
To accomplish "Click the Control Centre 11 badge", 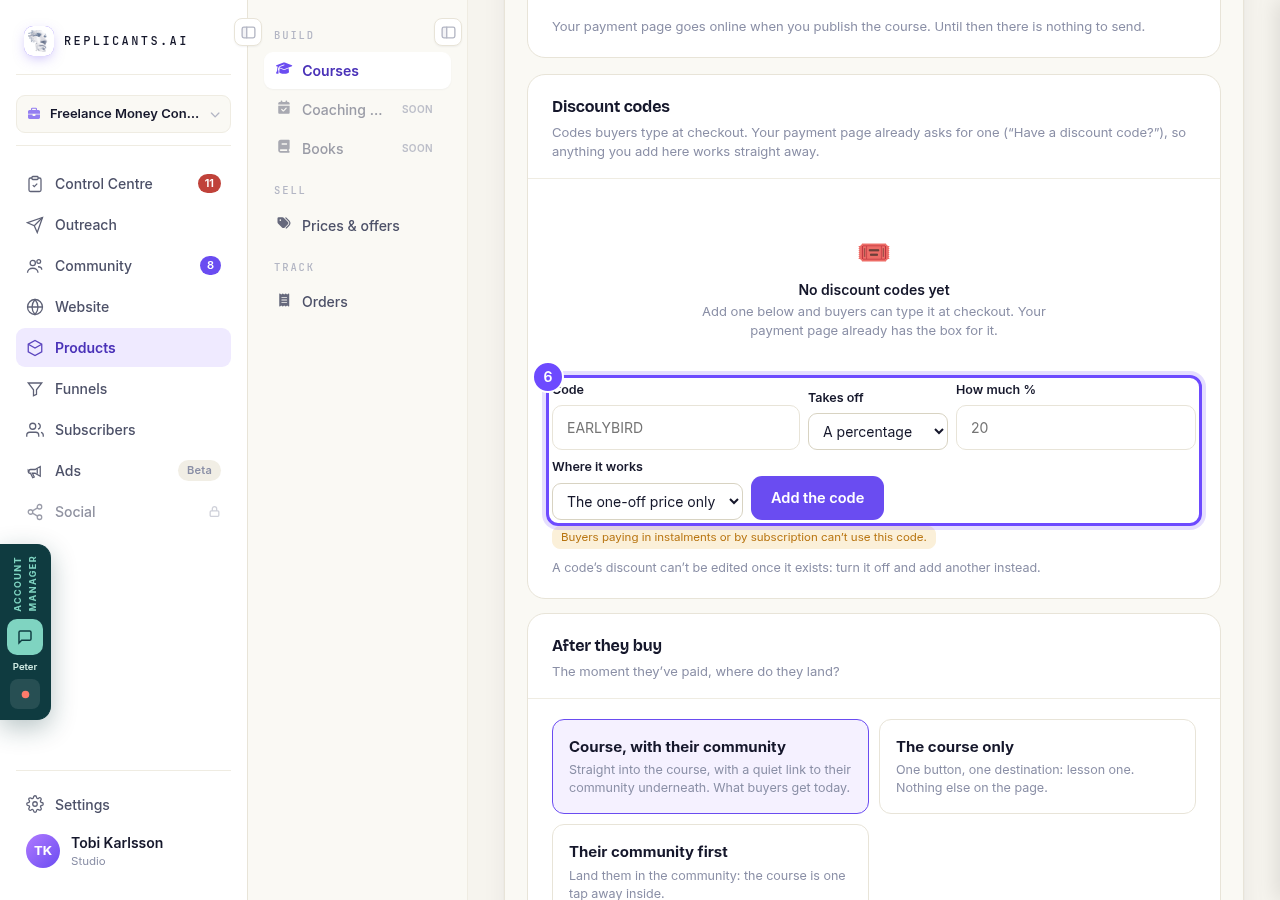I will click(x=209, y=184).
